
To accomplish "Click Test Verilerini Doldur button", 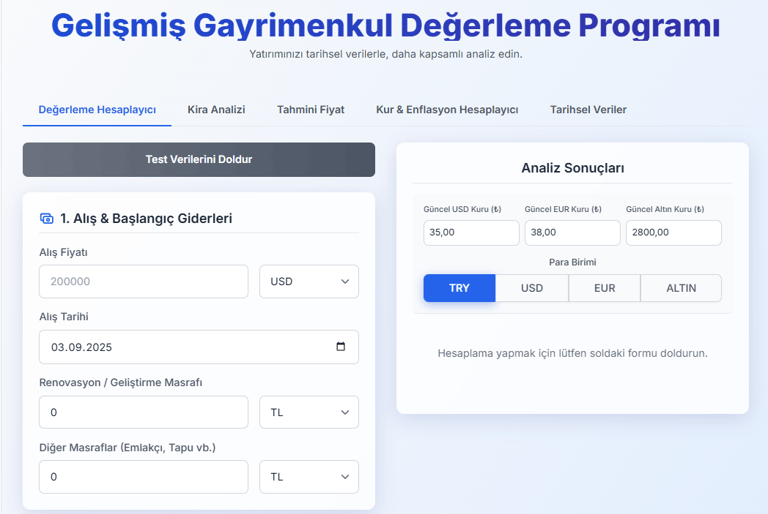I will click(x=199, y=160).
